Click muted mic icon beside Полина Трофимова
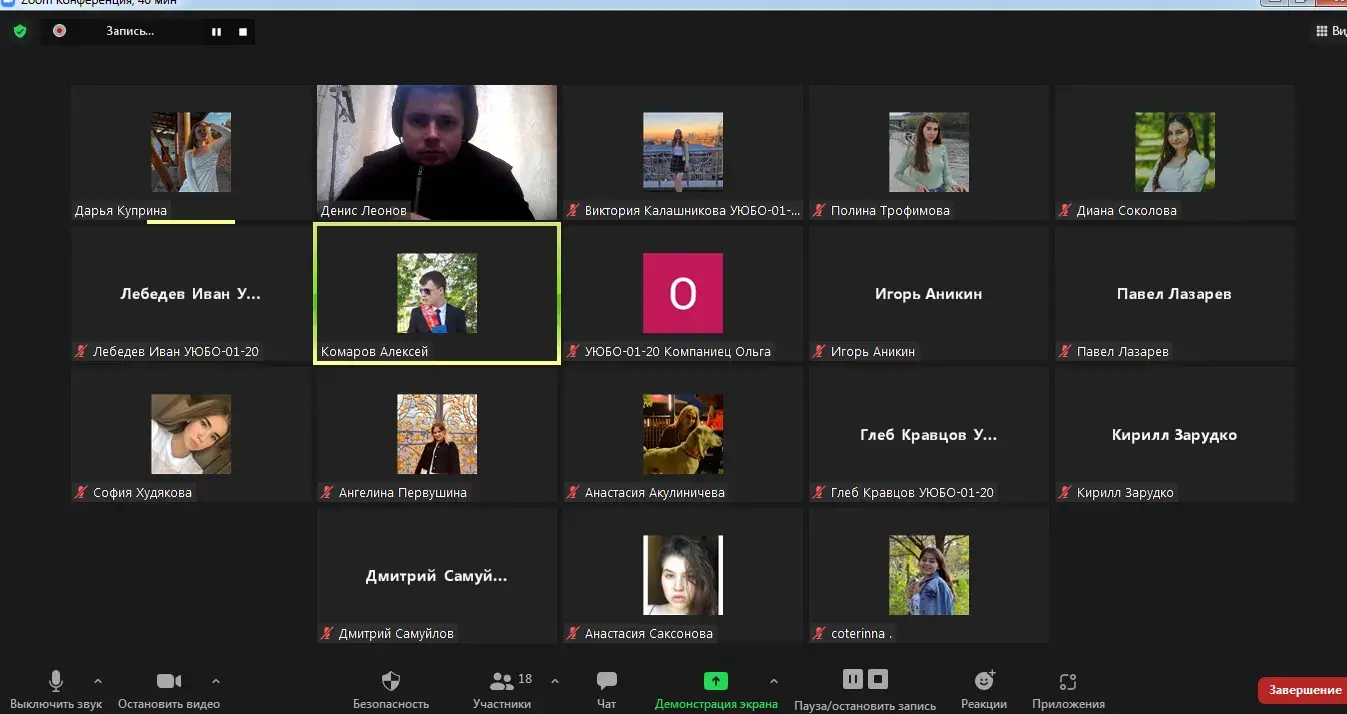1347x714 pixels. 820,211
